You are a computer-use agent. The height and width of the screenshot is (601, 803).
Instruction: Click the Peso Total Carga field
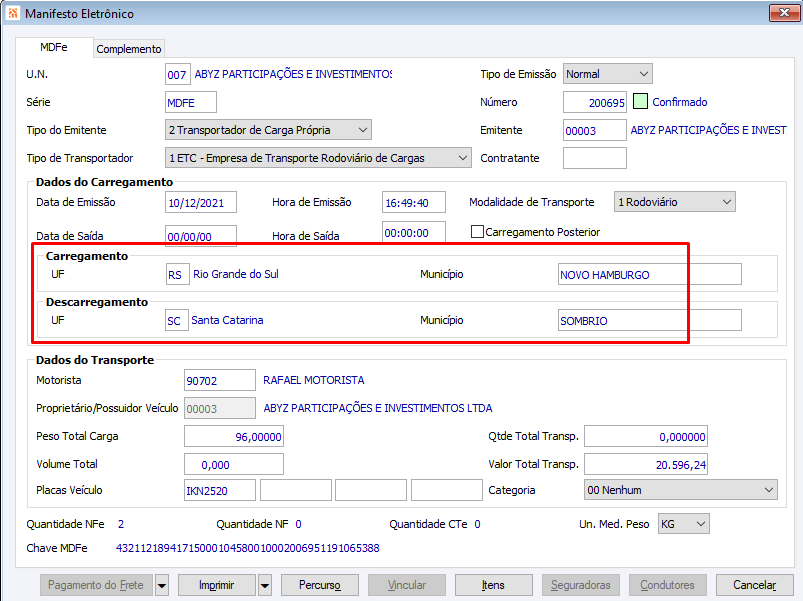tap(234, 436)
